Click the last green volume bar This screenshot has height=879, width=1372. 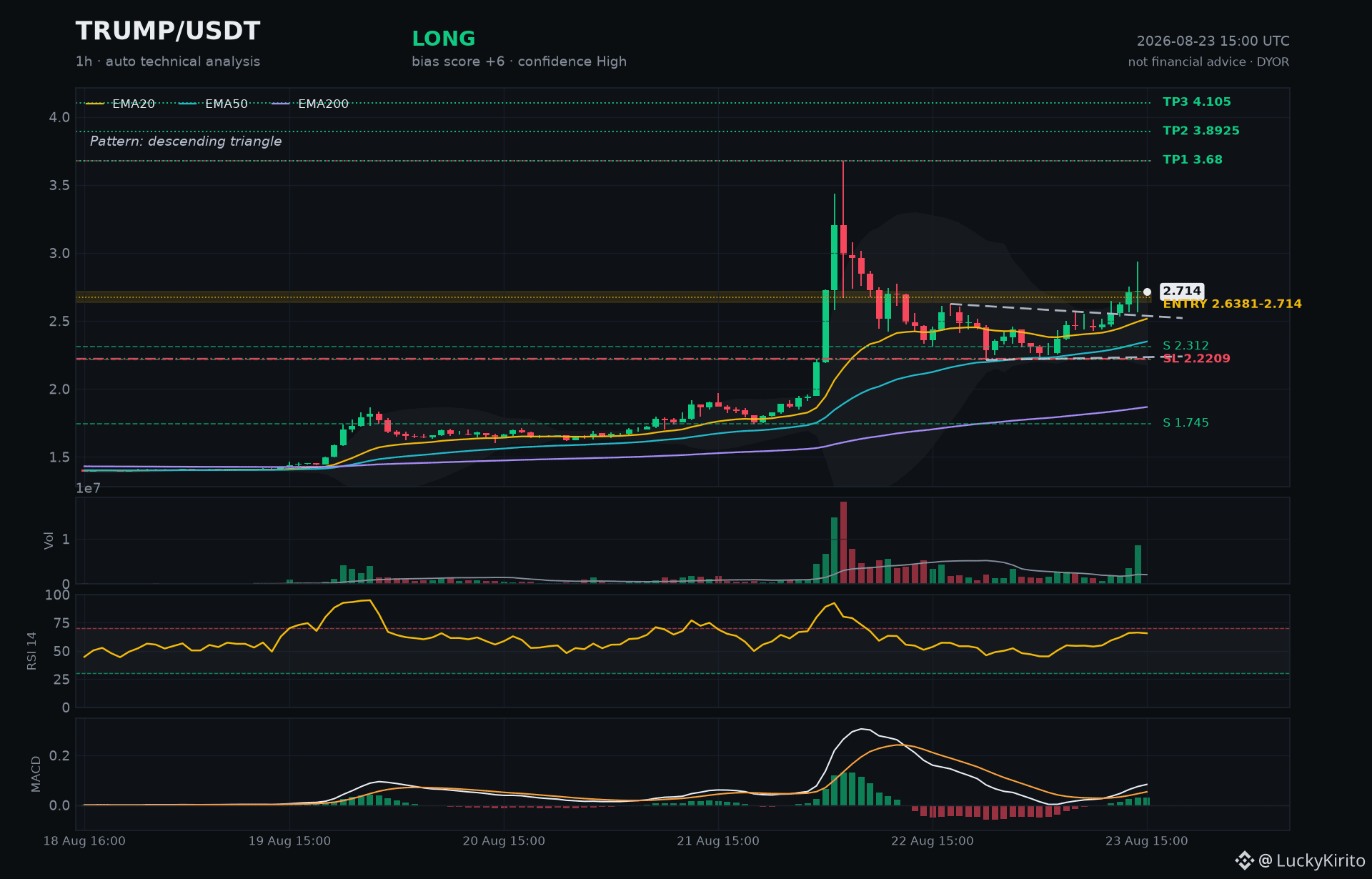pyautogui.click(x=1138, y=565)
